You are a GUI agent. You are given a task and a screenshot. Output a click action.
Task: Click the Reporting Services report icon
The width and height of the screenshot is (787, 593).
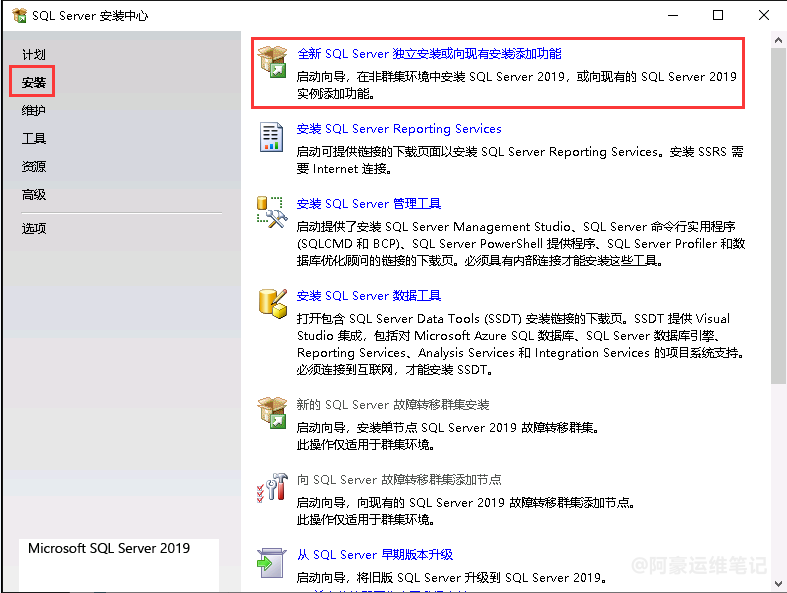(271, 137)
